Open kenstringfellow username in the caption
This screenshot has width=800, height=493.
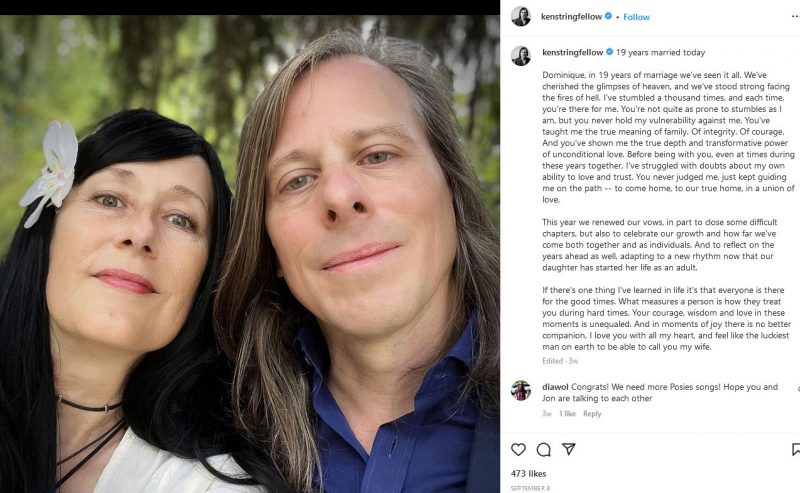pyautogui.click(x=572, y=52)
